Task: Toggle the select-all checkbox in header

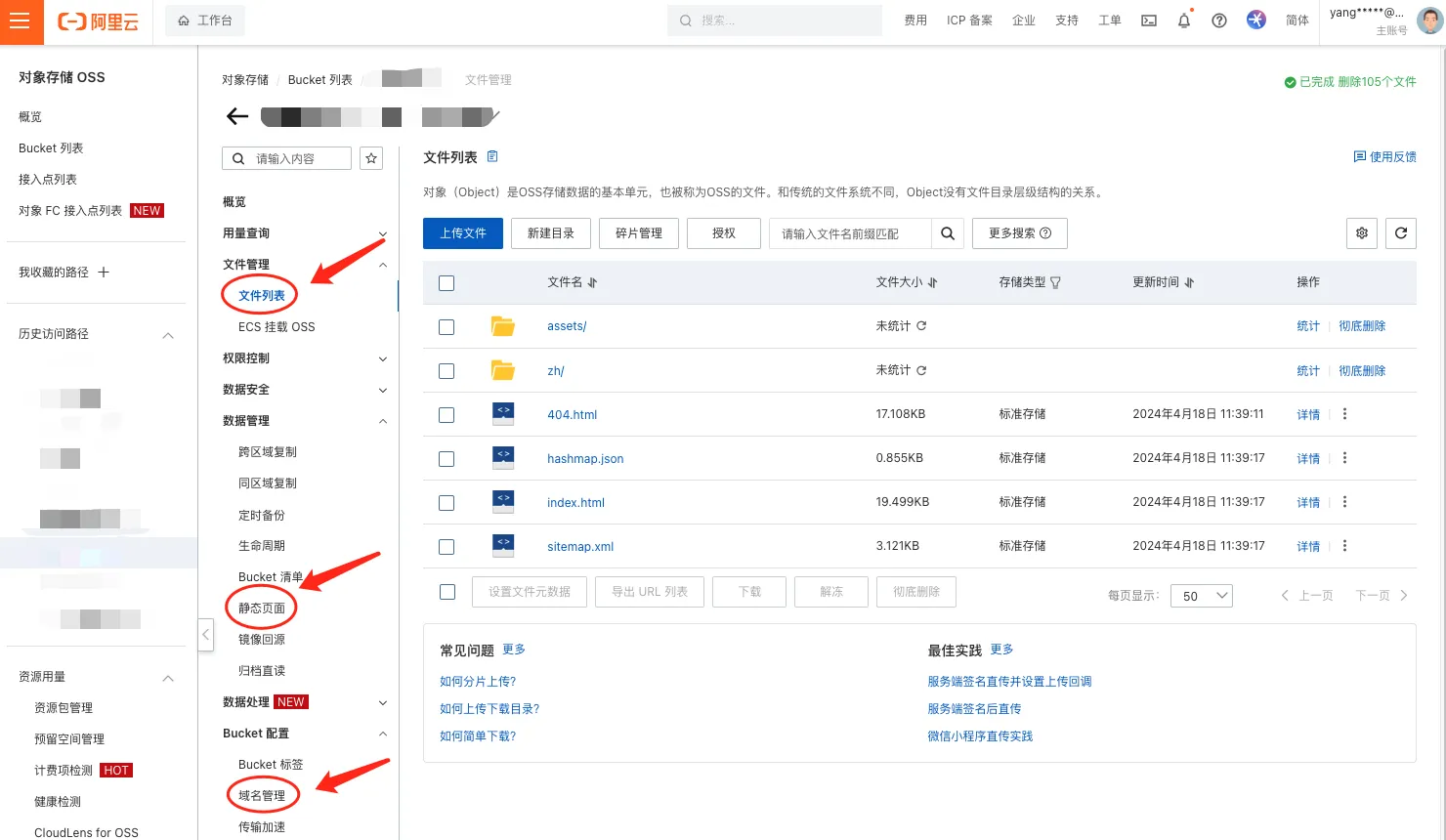Action: [x=447, y=283]
